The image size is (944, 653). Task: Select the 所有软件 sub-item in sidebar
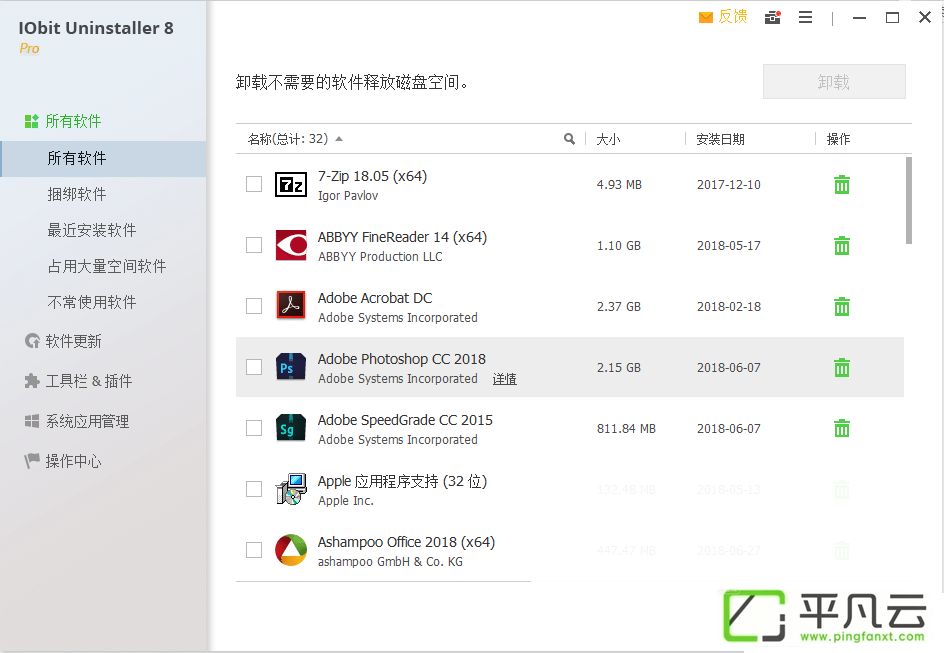pyautogui.click(x=103, y=159)
